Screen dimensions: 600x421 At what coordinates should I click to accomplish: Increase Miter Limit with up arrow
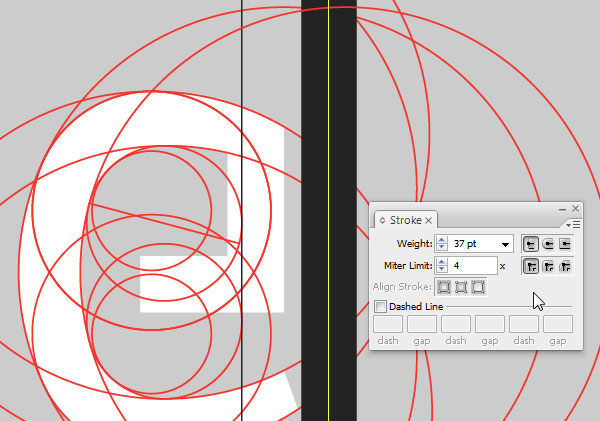tap(442, 262)
